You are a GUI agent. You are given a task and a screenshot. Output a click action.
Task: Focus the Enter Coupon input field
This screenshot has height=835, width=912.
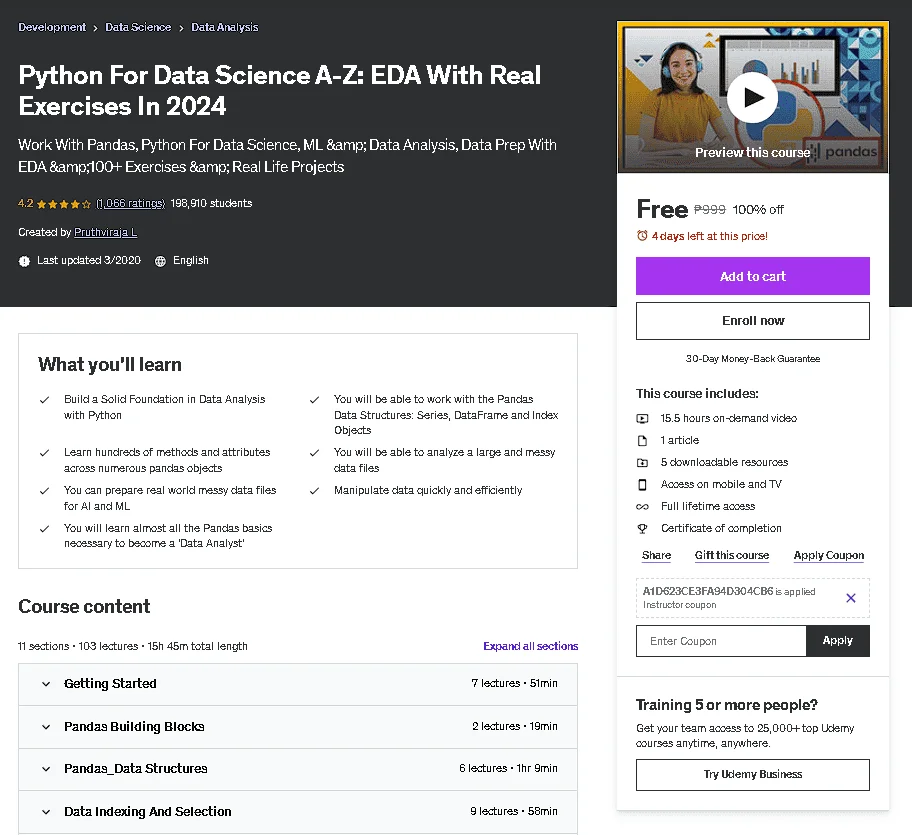721,641
